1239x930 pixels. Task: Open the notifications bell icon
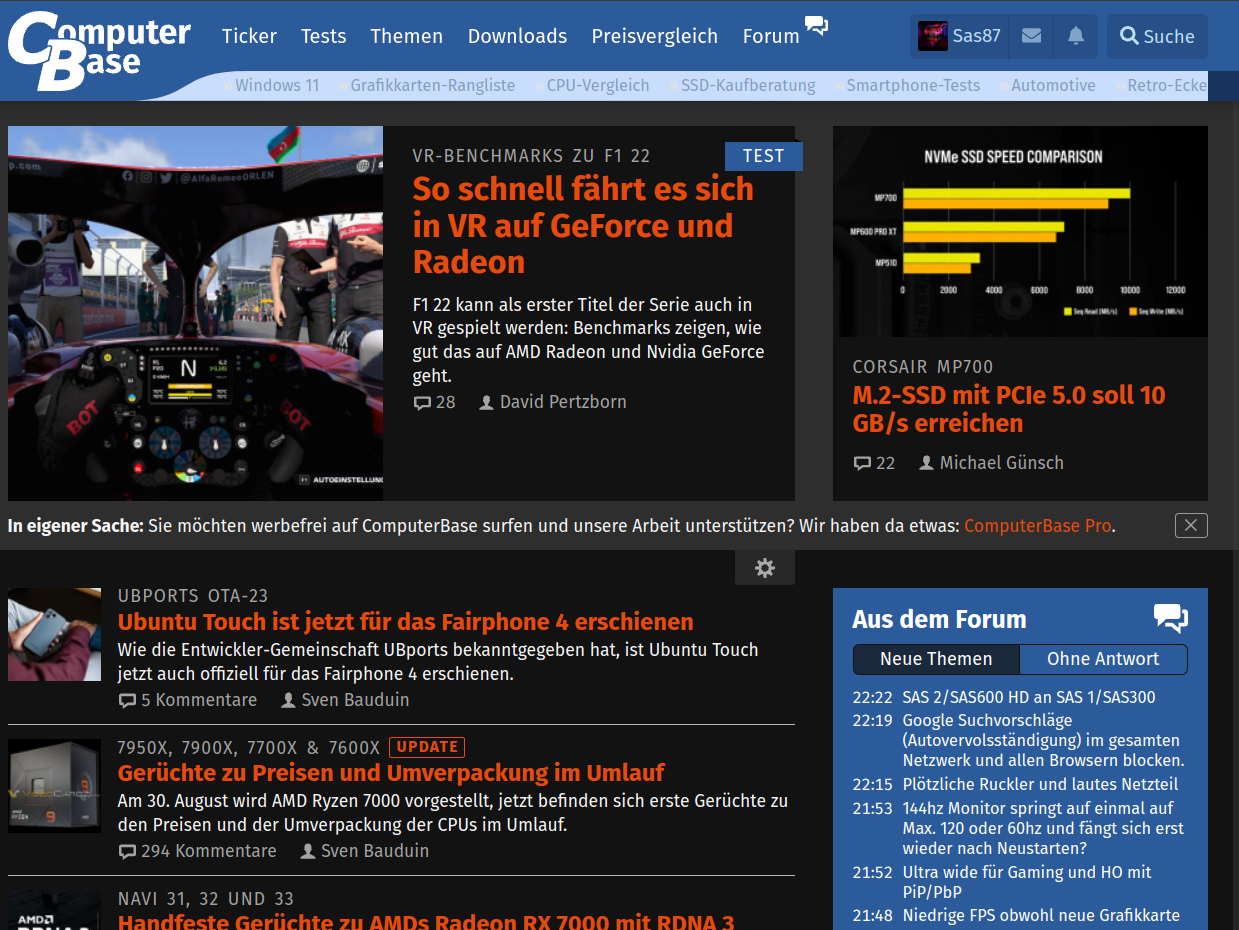pos(1076,36)
